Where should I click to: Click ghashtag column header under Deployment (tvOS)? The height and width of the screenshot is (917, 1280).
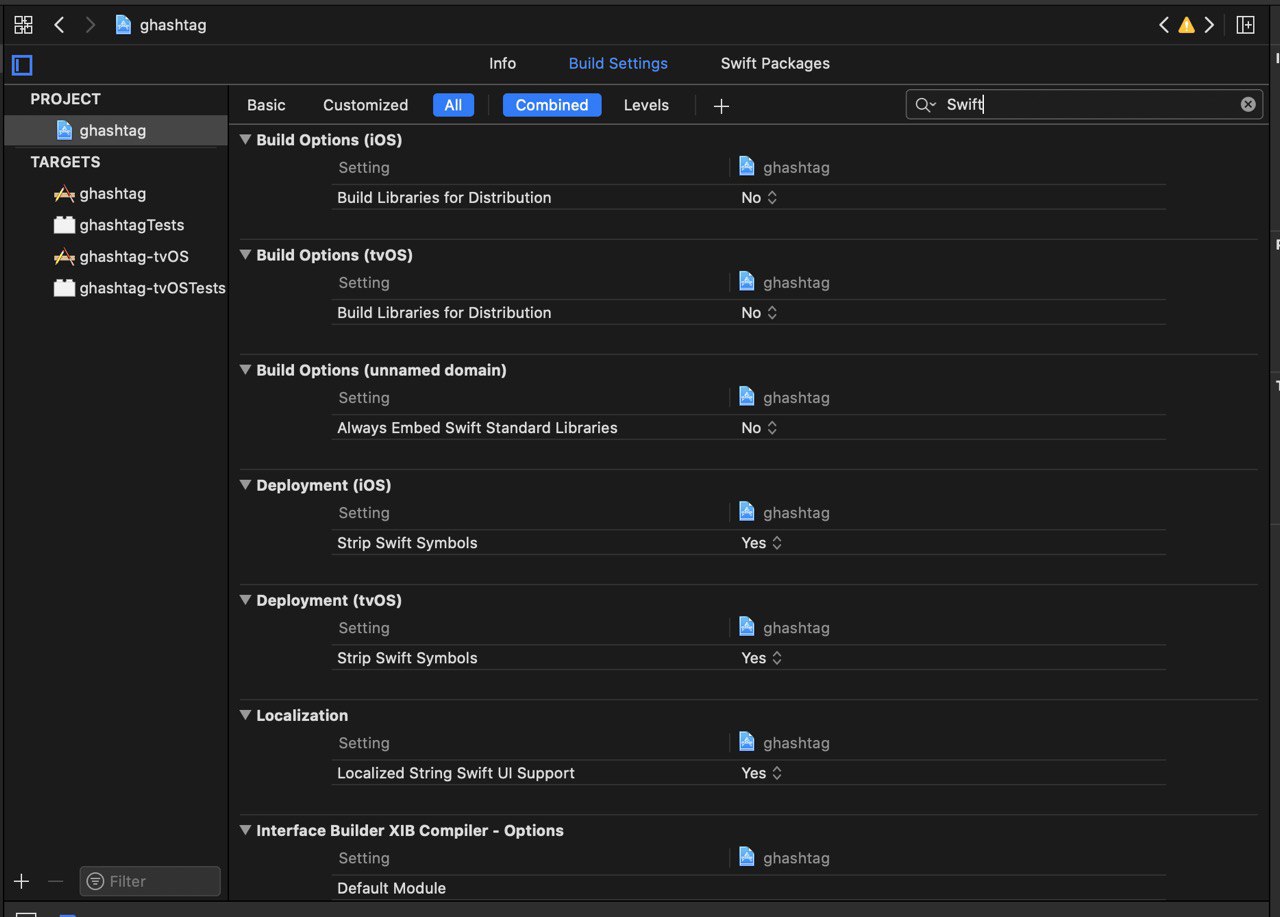click(x=785, y=627)
